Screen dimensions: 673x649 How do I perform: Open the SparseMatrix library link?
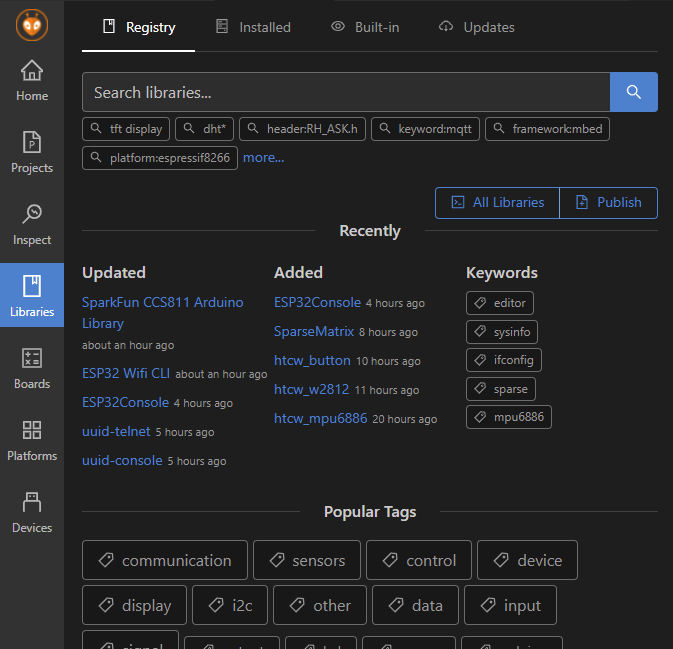pyautogui.click(x=313, y=331)
